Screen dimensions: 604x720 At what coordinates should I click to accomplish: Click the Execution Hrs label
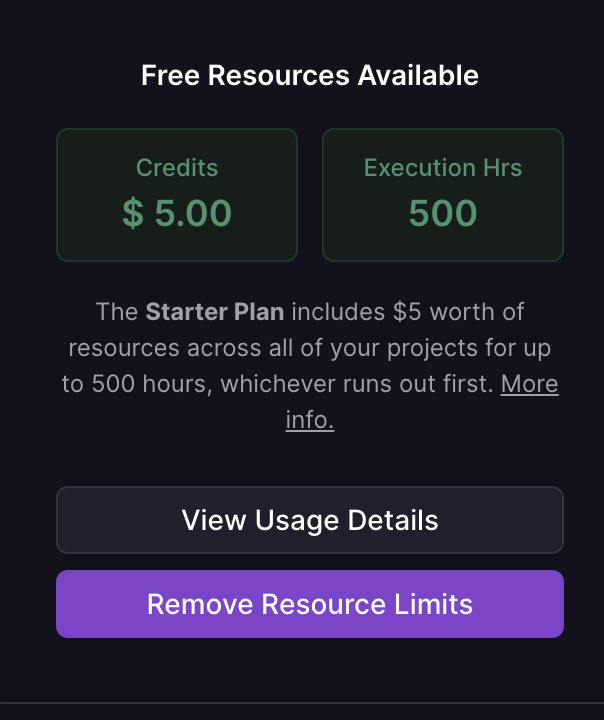coord(443,167)
